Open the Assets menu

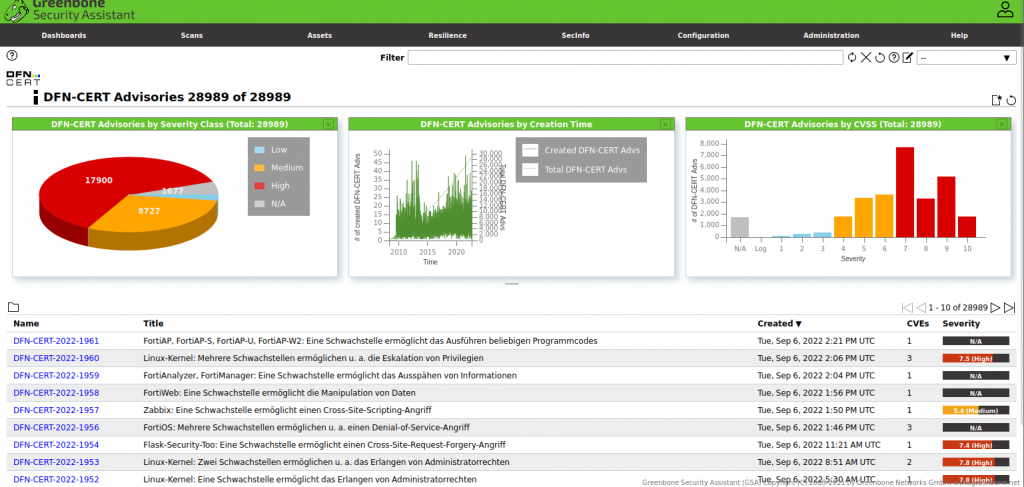click(x=319, y=35)
